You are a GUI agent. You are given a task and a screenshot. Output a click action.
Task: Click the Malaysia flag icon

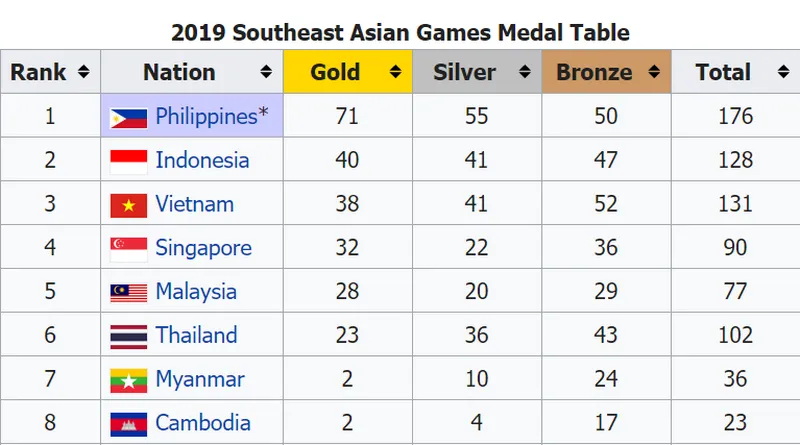(129, 293)
